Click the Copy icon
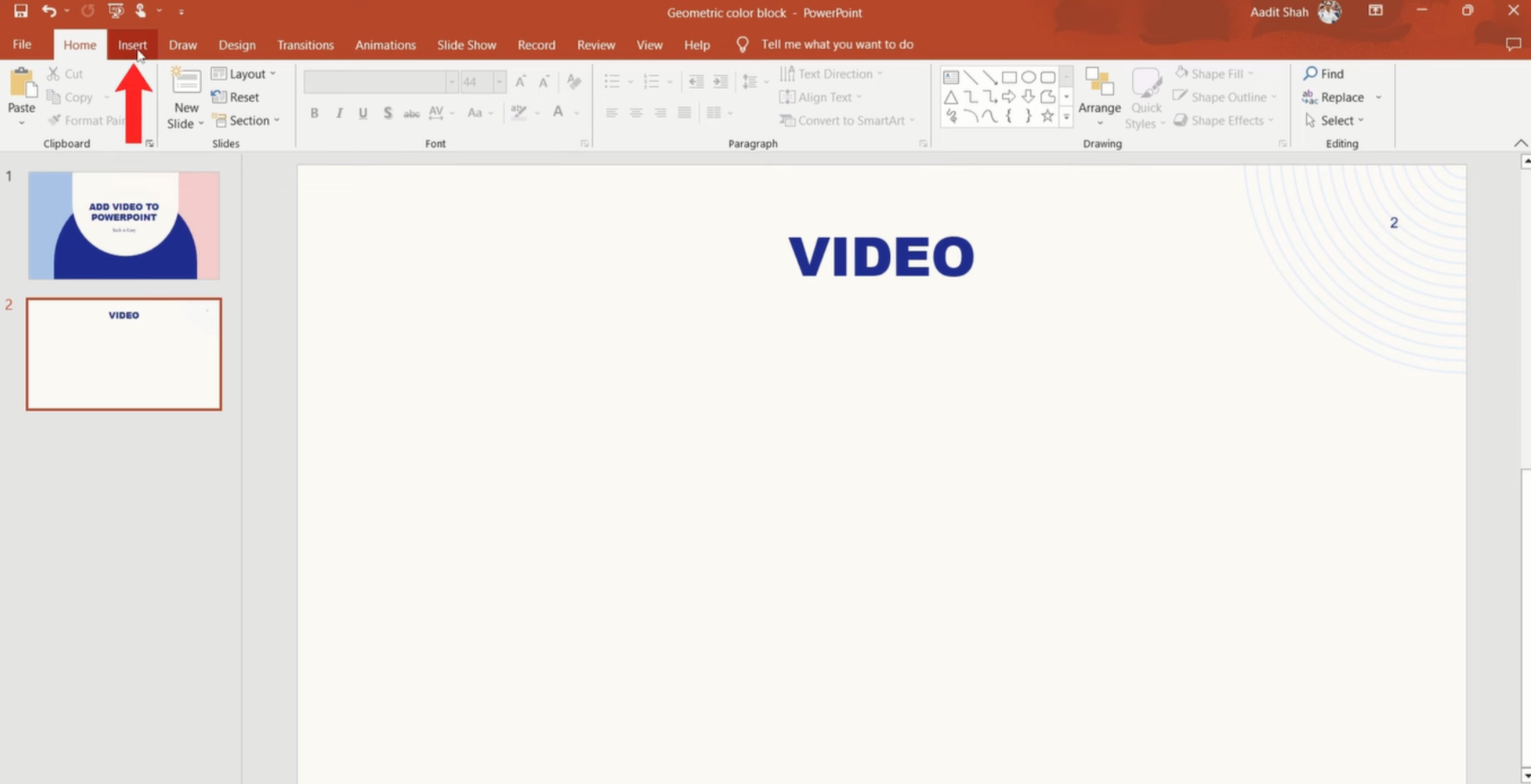Image resolution: width=1531 pixels, height=784 pixels. 52,96
